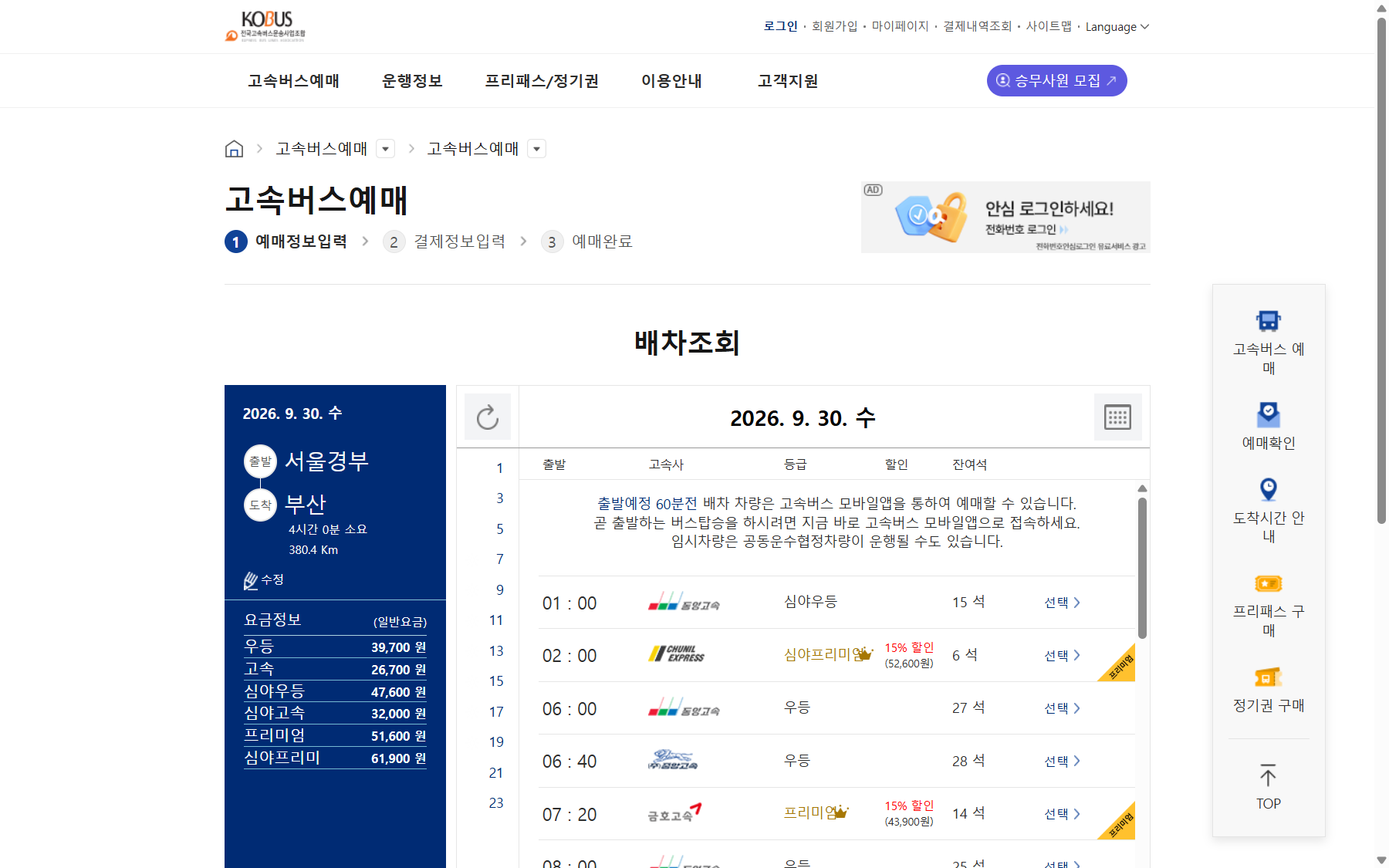
Task: Click the 출발 departure circle badge
Action: (260, 461)
